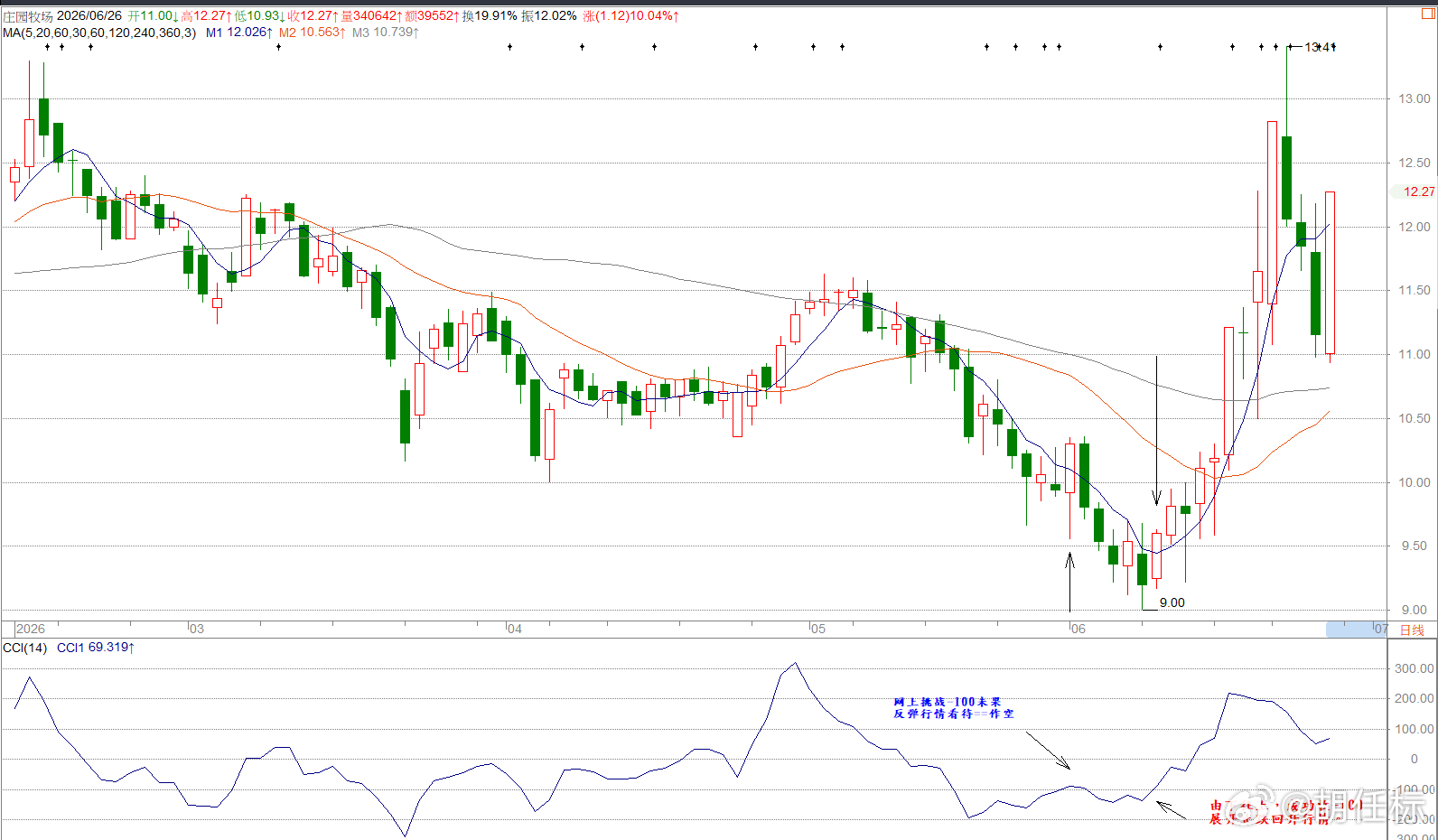This screenshot has height=840, width=1438.
Task: Click the turnover rate 换19.91%
Action: [x=490, y=16]
